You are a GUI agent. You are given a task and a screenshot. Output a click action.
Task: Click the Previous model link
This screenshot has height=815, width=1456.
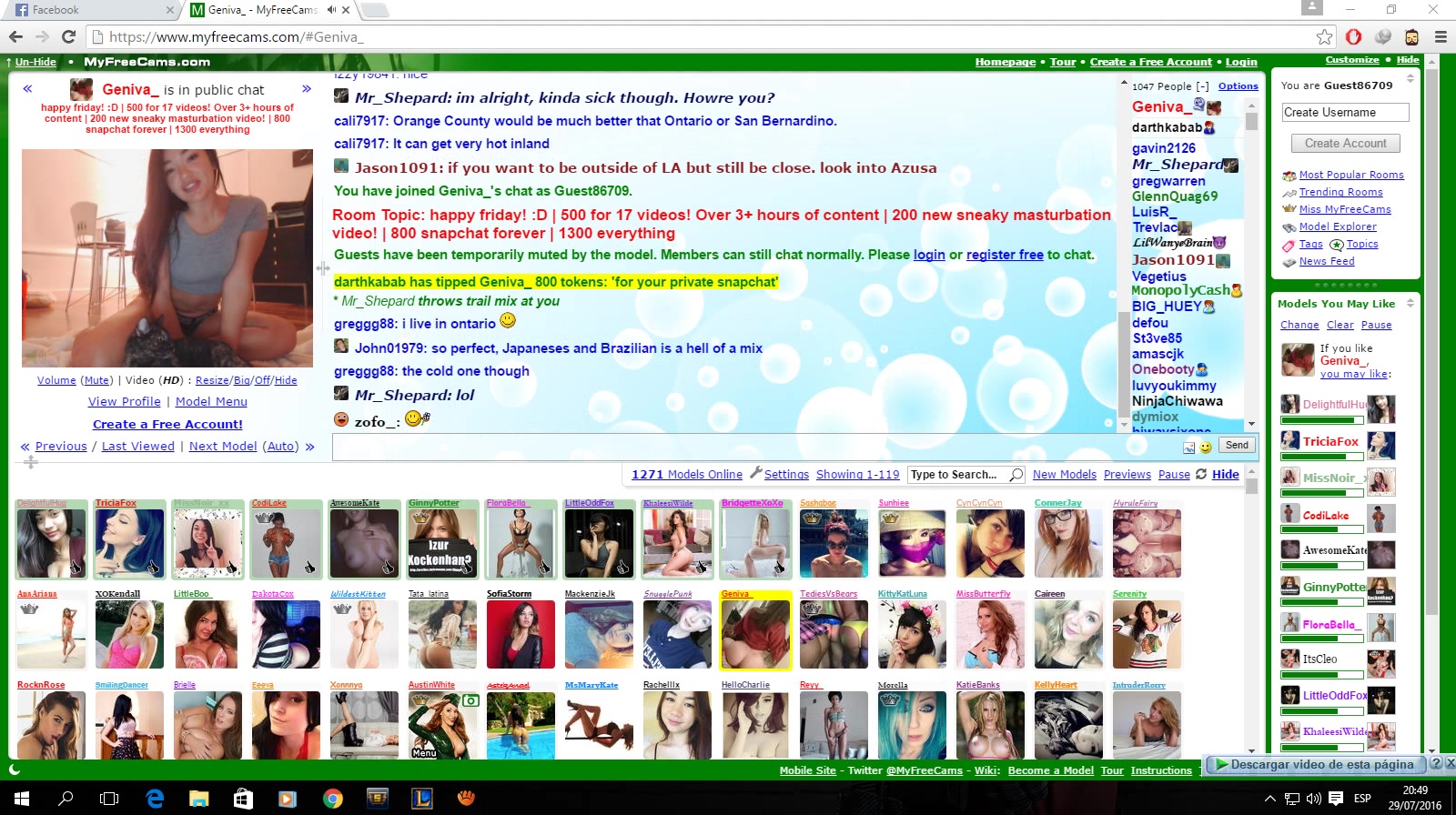61,446
